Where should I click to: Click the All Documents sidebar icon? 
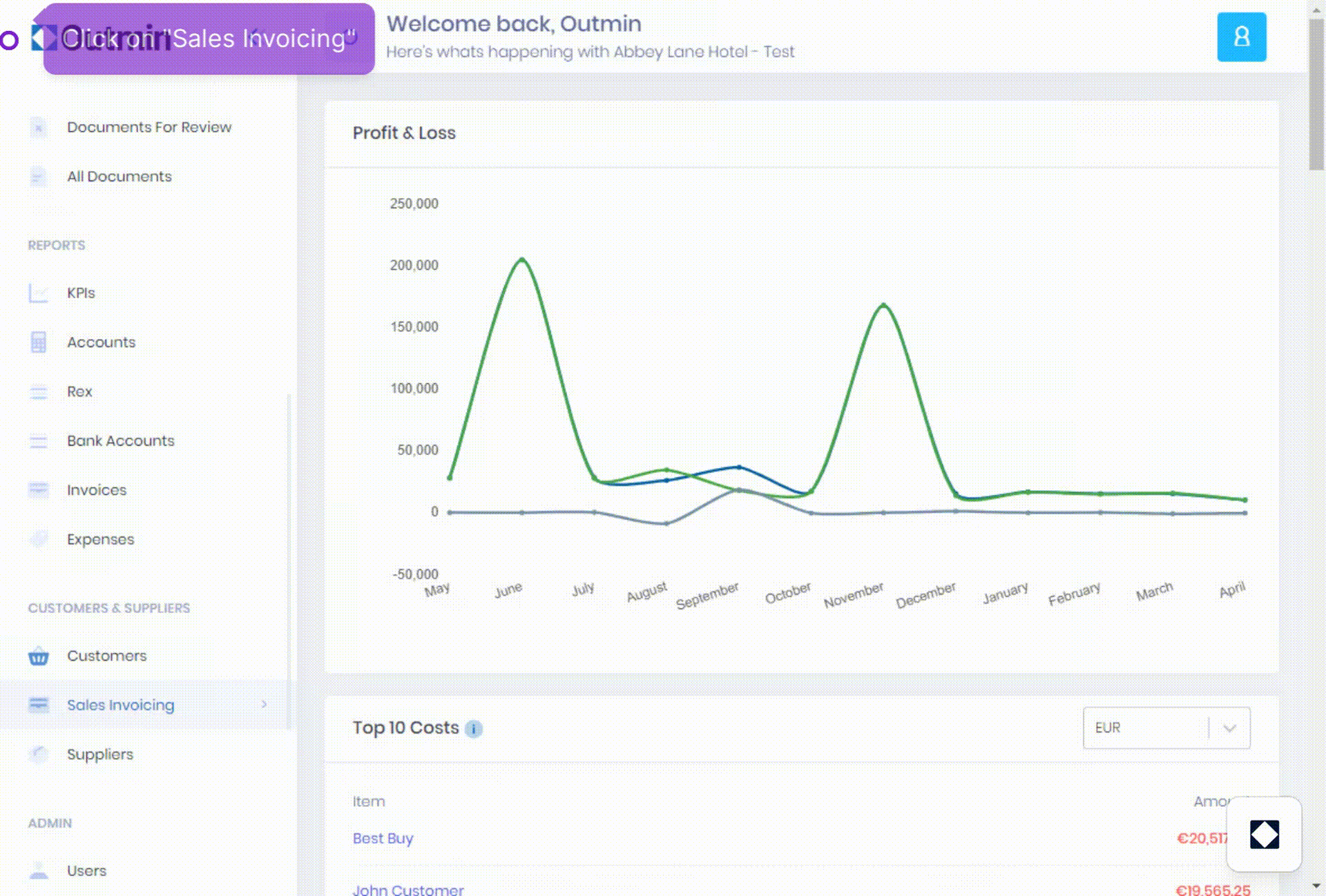tap(39, 177)
